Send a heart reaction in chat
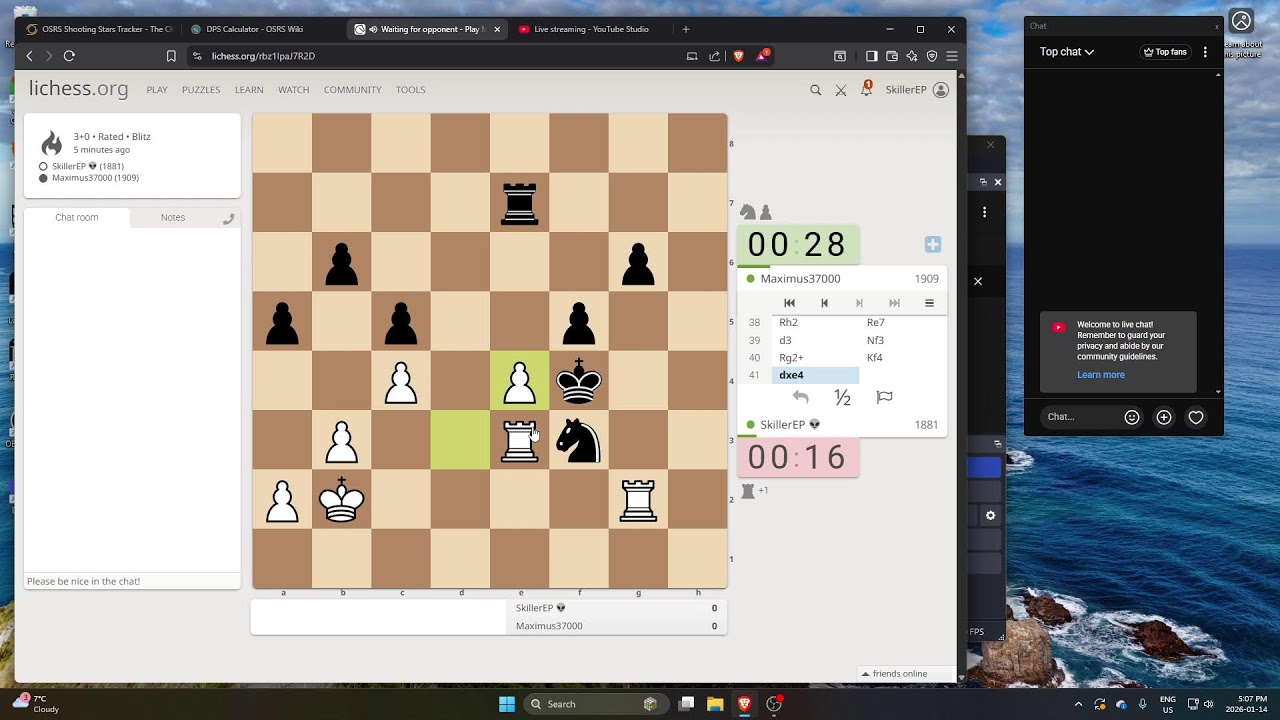Viewport: 1280px width, 720px height. pyautogui.click(x=1196, y=417)
